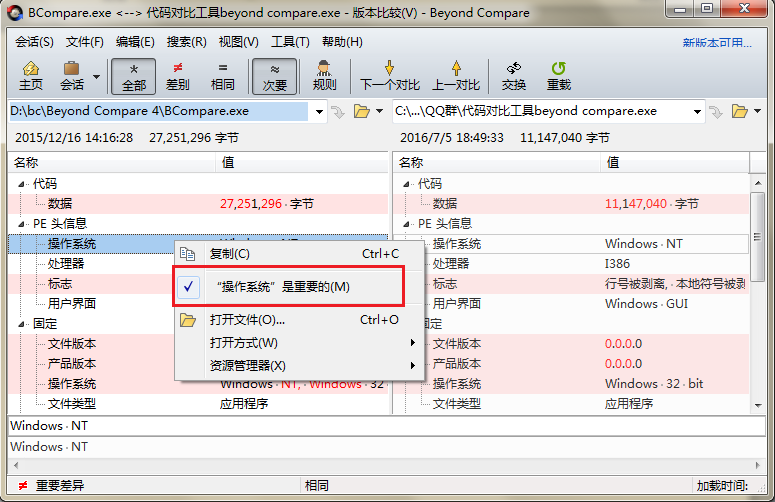Select left 数据 row
This screenshot has height=502, width=775.
click(x=198, y=204)
